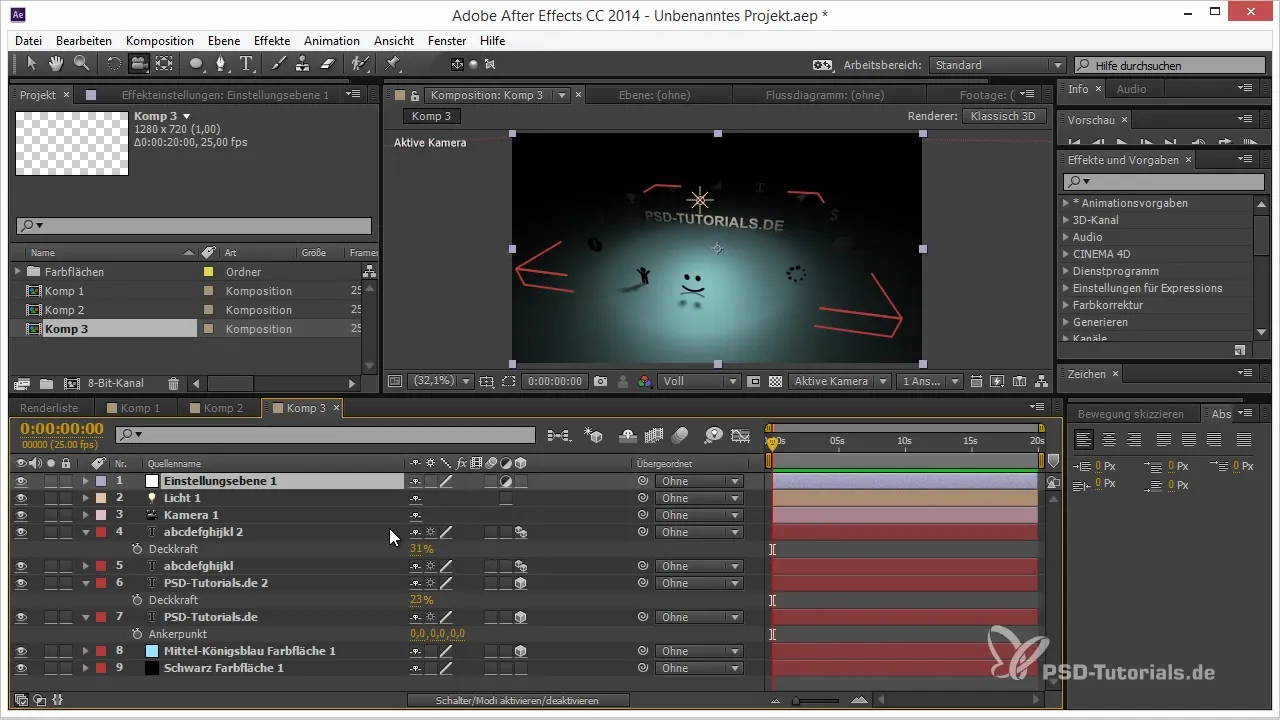Hide the Licht 1 layer
This screenshot has width=1280, height=720.
pyautogui.click(x=21, y=498)
